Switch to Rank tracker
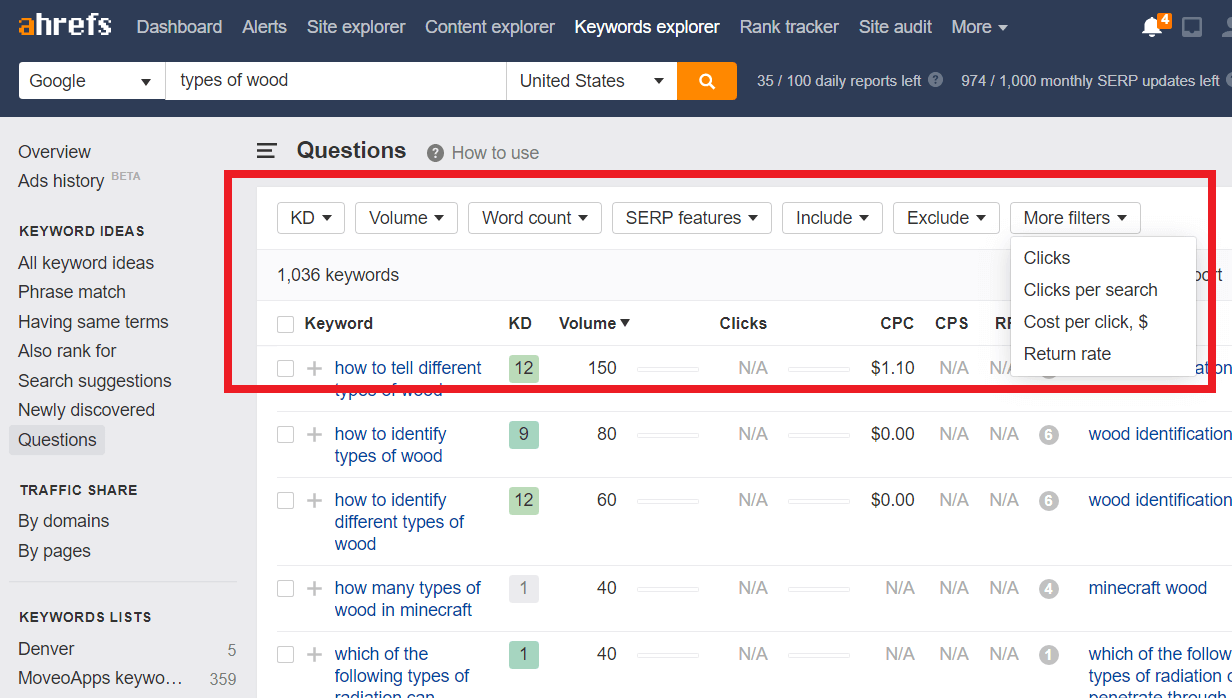The height and width of the screenshot is (698, 1232). point(789,26)
